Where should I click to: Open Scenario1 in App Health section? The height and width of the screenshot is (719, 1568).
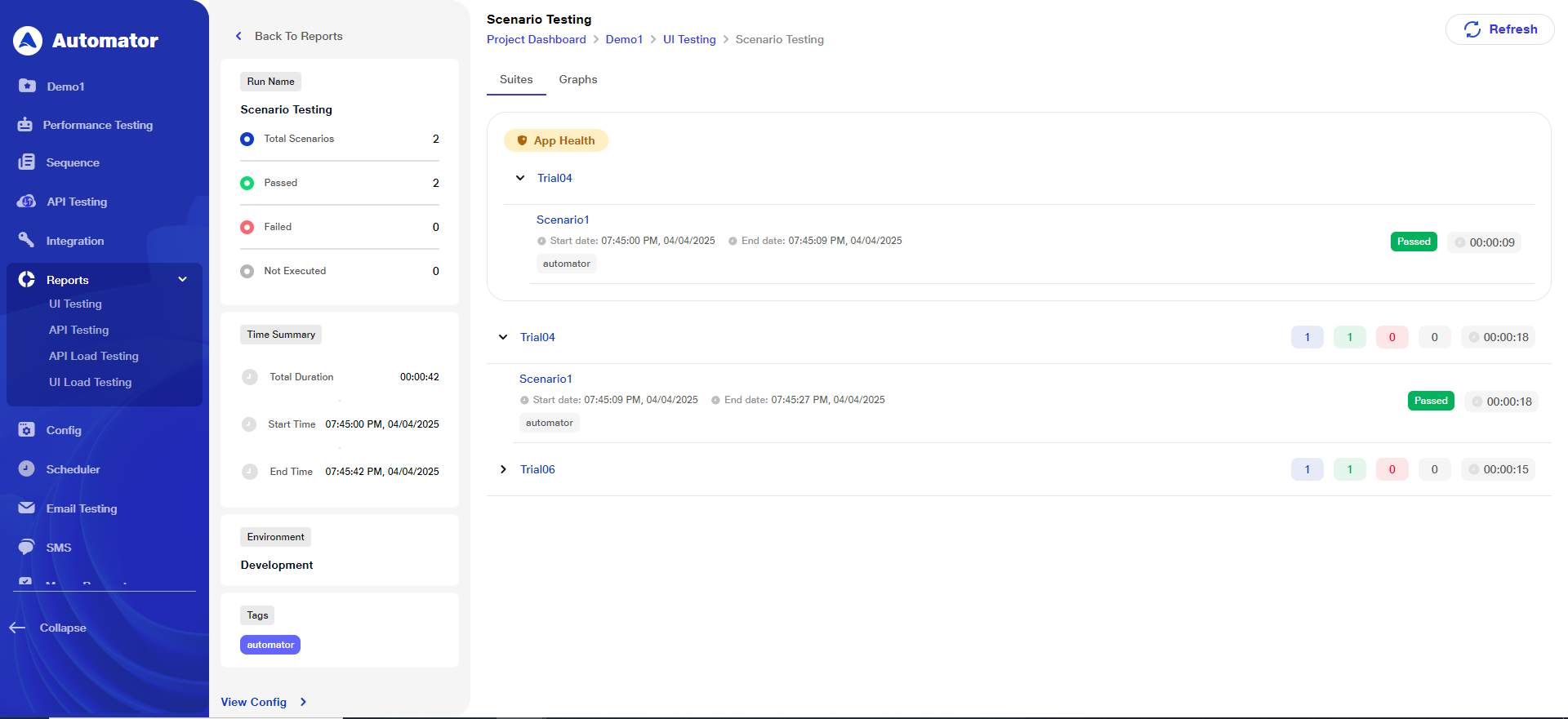click(x=563, y=220)
